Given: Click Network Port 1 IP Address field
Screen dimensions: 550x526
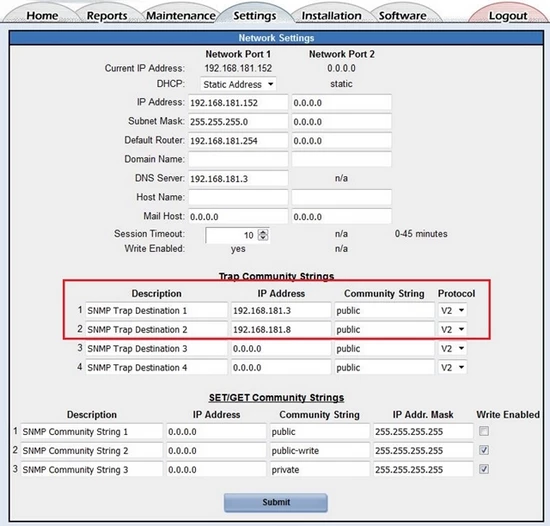Looking at the screenshot, I should [238, 103].
